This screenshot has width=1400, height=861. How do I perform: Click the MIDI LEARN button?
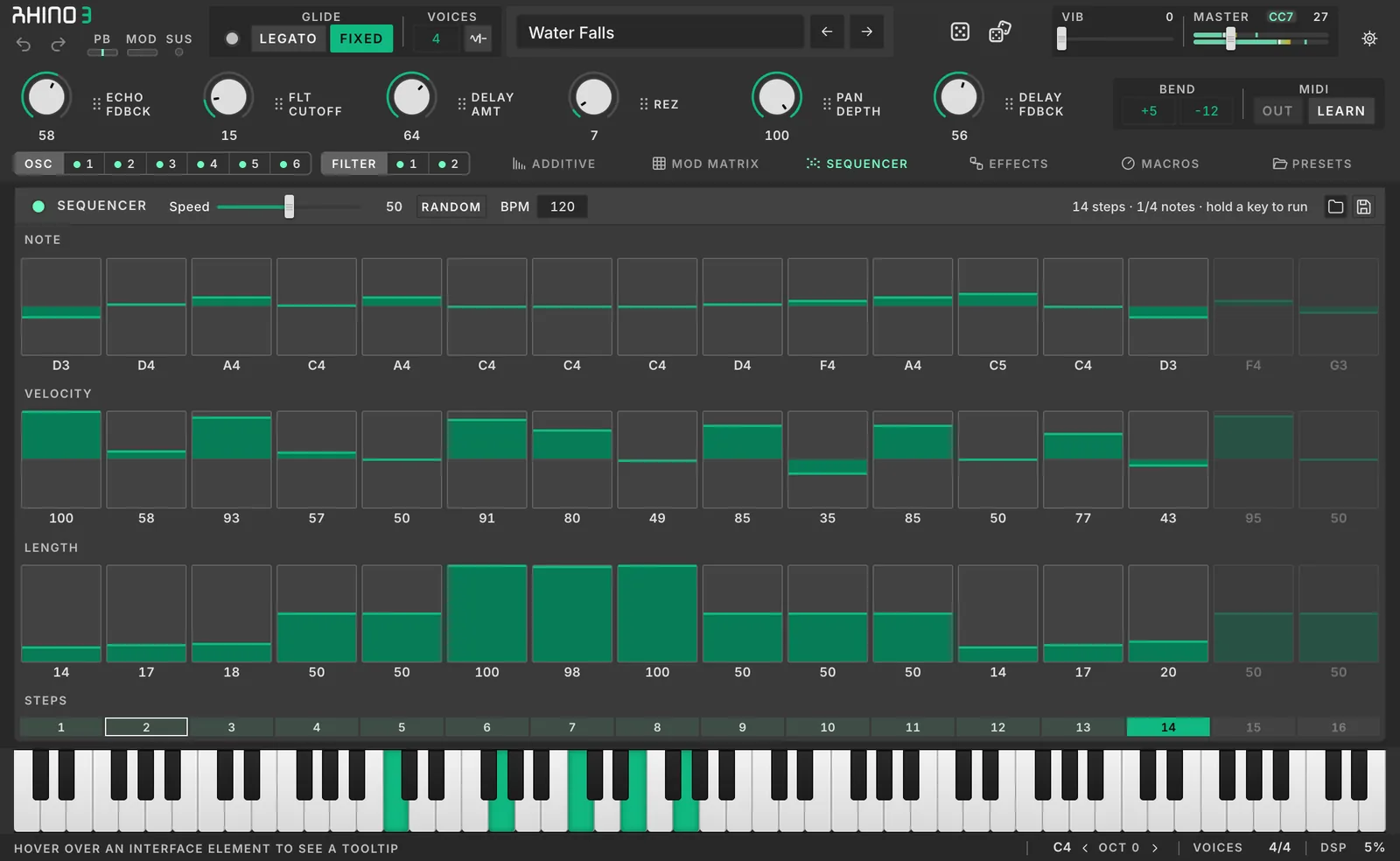[x=1340, y=111]
